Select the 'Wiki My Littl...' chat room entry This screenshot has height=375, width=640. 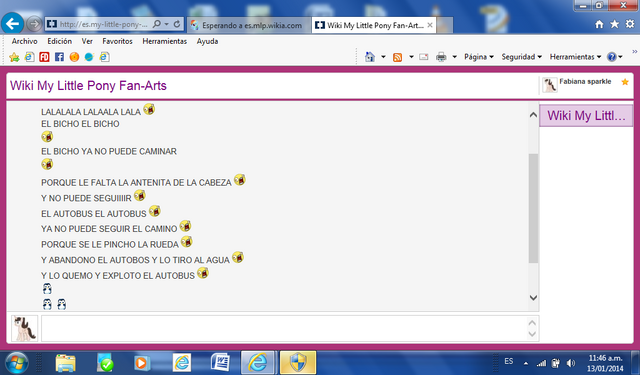tap(586, 115)
